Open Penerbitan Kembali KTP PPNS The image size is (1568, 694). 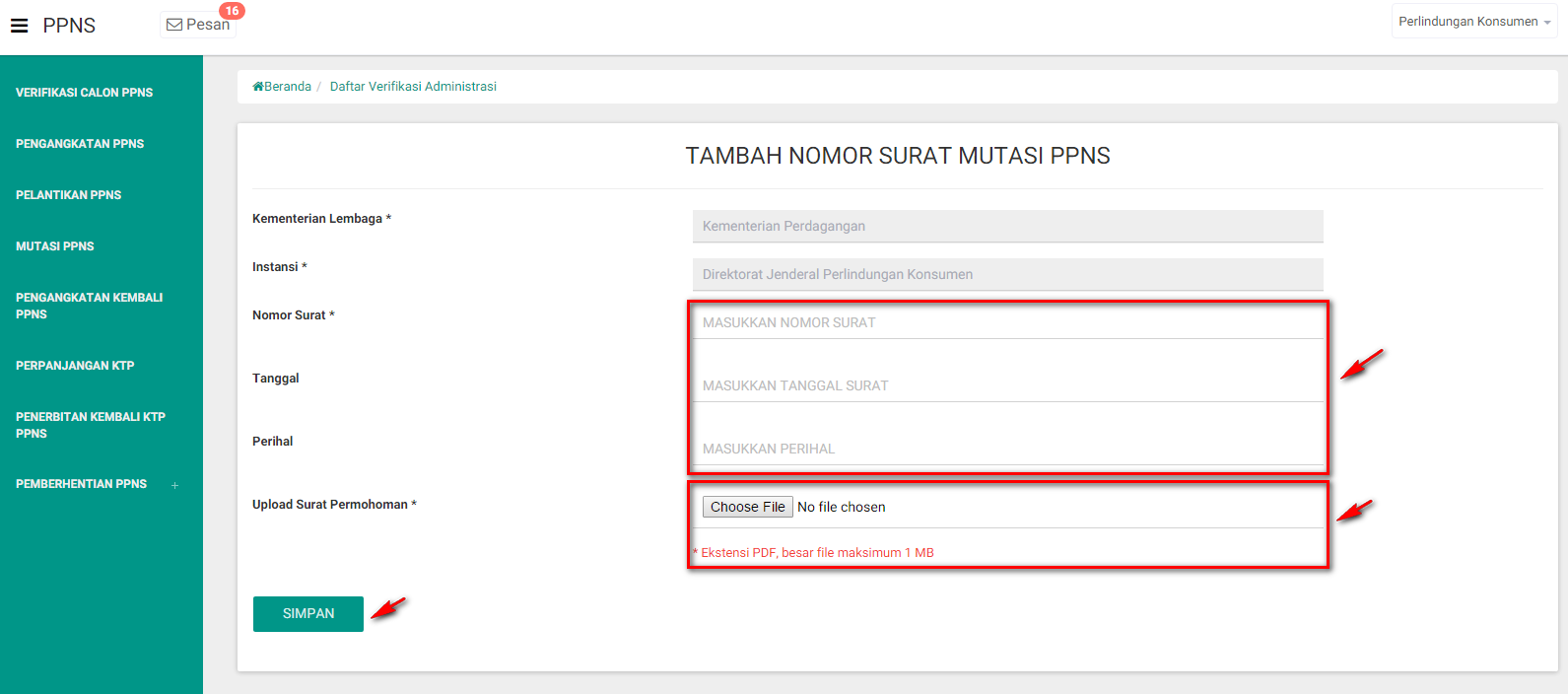point(91,425)
